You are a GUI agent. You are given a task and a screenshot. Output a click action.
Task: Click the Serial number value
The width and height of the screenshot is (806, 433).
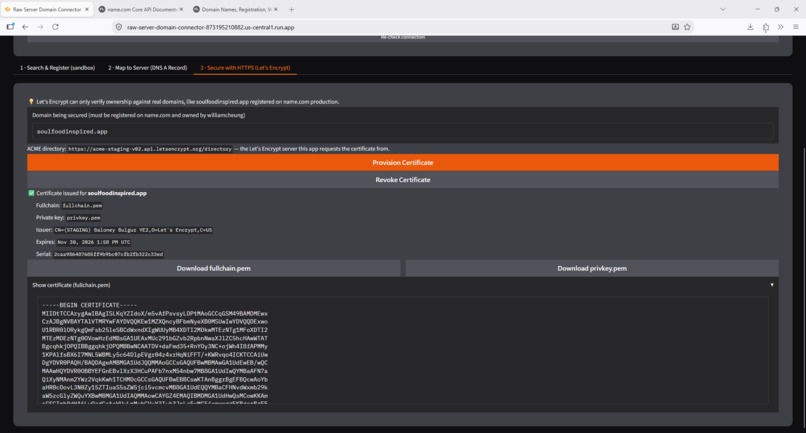pos(108,255)
